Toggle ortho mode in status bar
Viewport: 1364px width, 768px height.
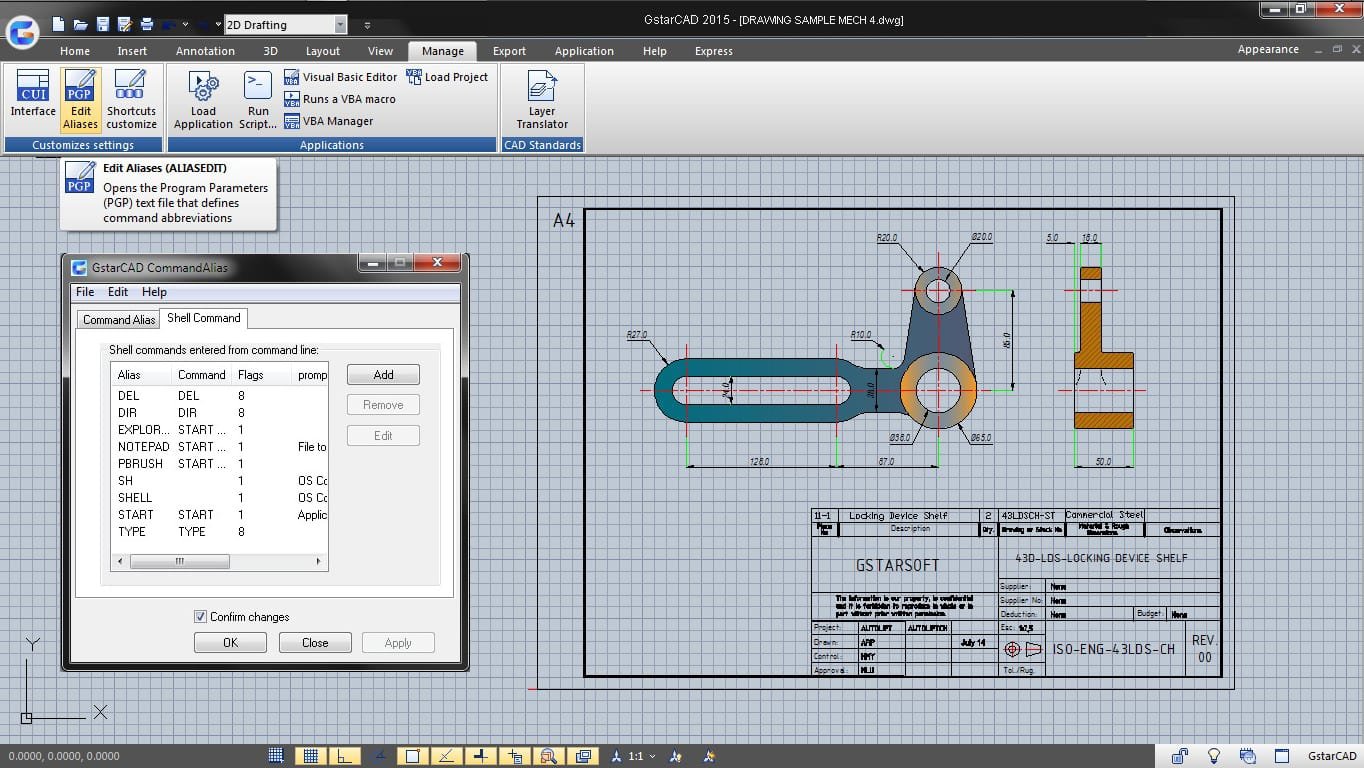tap(344, 756)
